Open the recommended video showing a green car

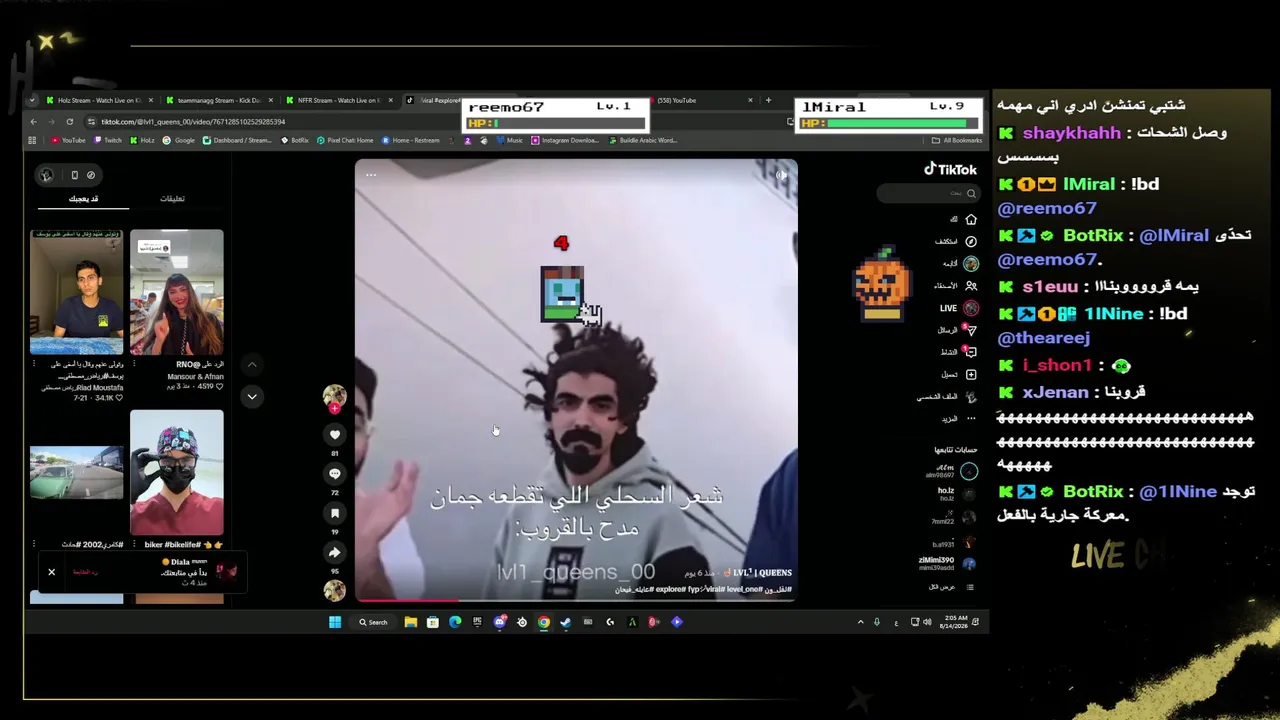pos(77,472)
